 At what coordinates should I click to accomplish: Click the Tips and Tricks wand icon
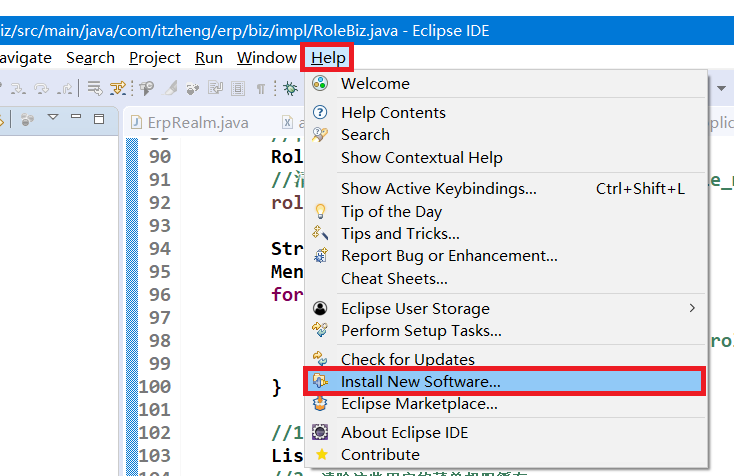click(x=320, y=233)
